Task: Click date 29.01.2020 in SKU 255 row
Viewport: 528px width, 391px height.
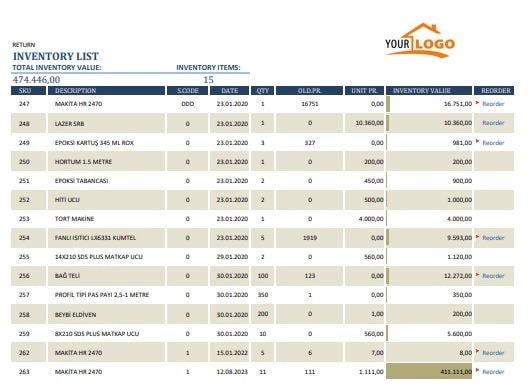Action: pos(232,257)
